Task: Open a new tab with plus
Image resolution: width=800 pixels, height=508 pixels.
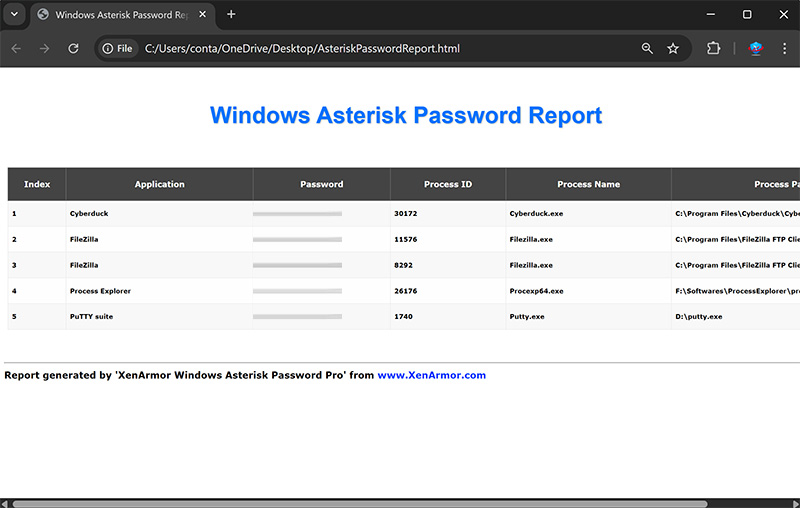Action: coord(231,14)
